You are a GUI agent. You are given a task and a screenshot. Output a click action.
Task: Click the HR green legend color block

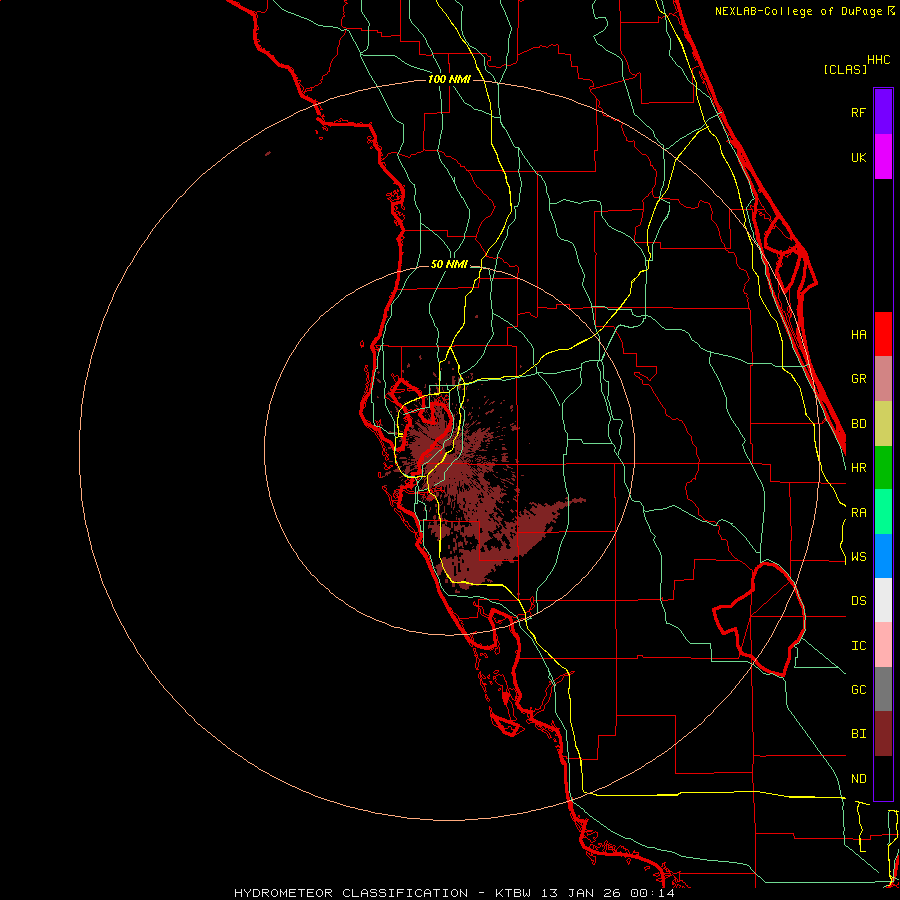click(883, 467)
